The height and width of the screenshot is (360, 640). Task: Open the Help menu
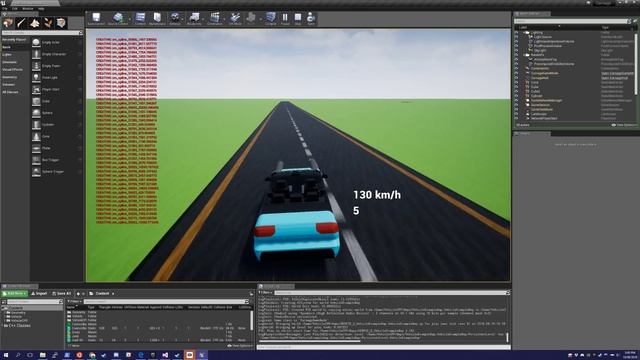click(x=41, y=9)
